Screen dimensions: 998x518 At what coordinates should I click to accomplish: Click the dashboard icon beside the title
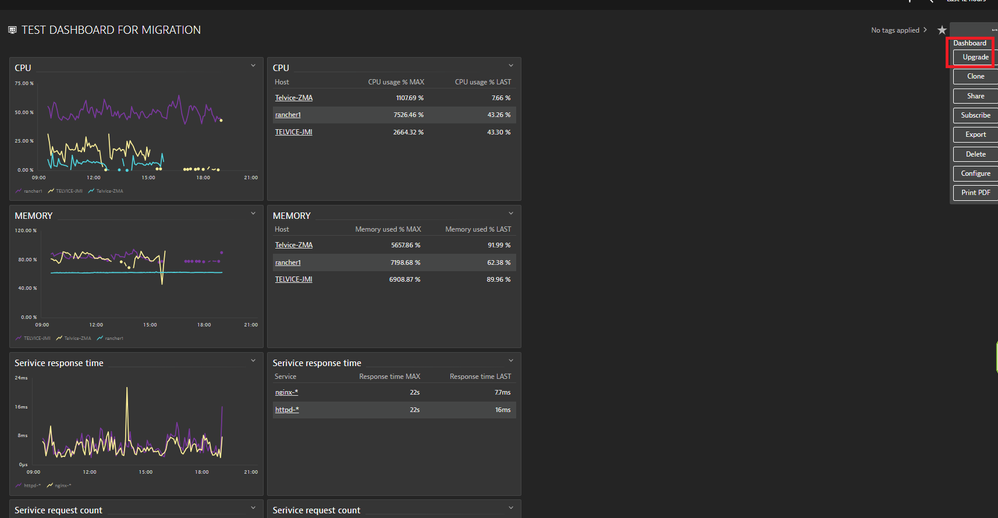pyautogui.click(x=12, y=30)
